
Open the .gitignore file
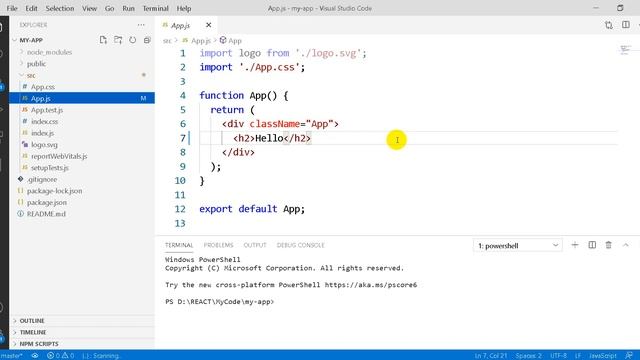pyautogui.click(x=42, y=179)
